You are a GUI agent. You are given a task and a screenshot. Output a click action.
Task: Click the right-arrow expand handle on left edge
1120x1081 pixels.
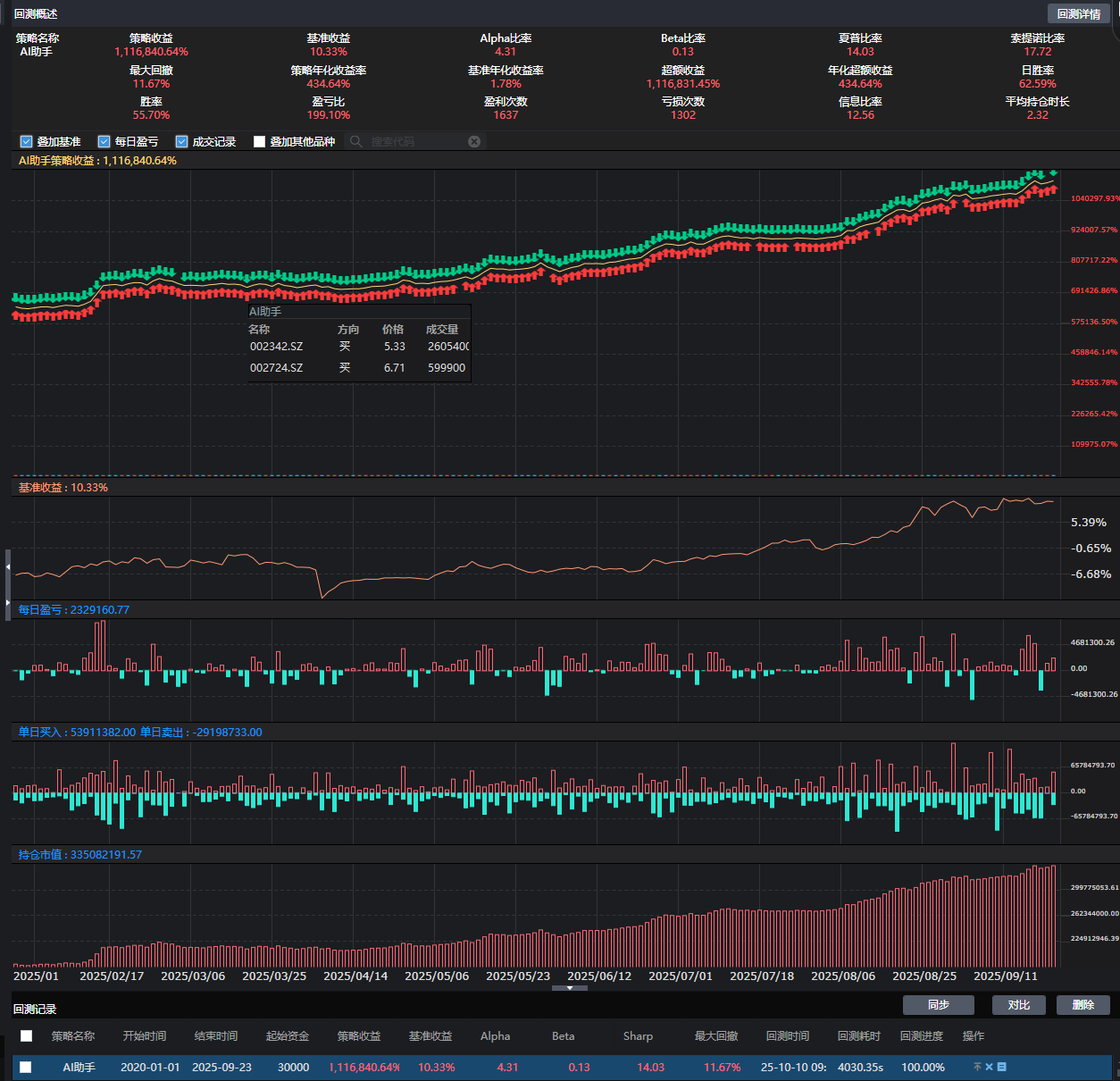[8, 604]
